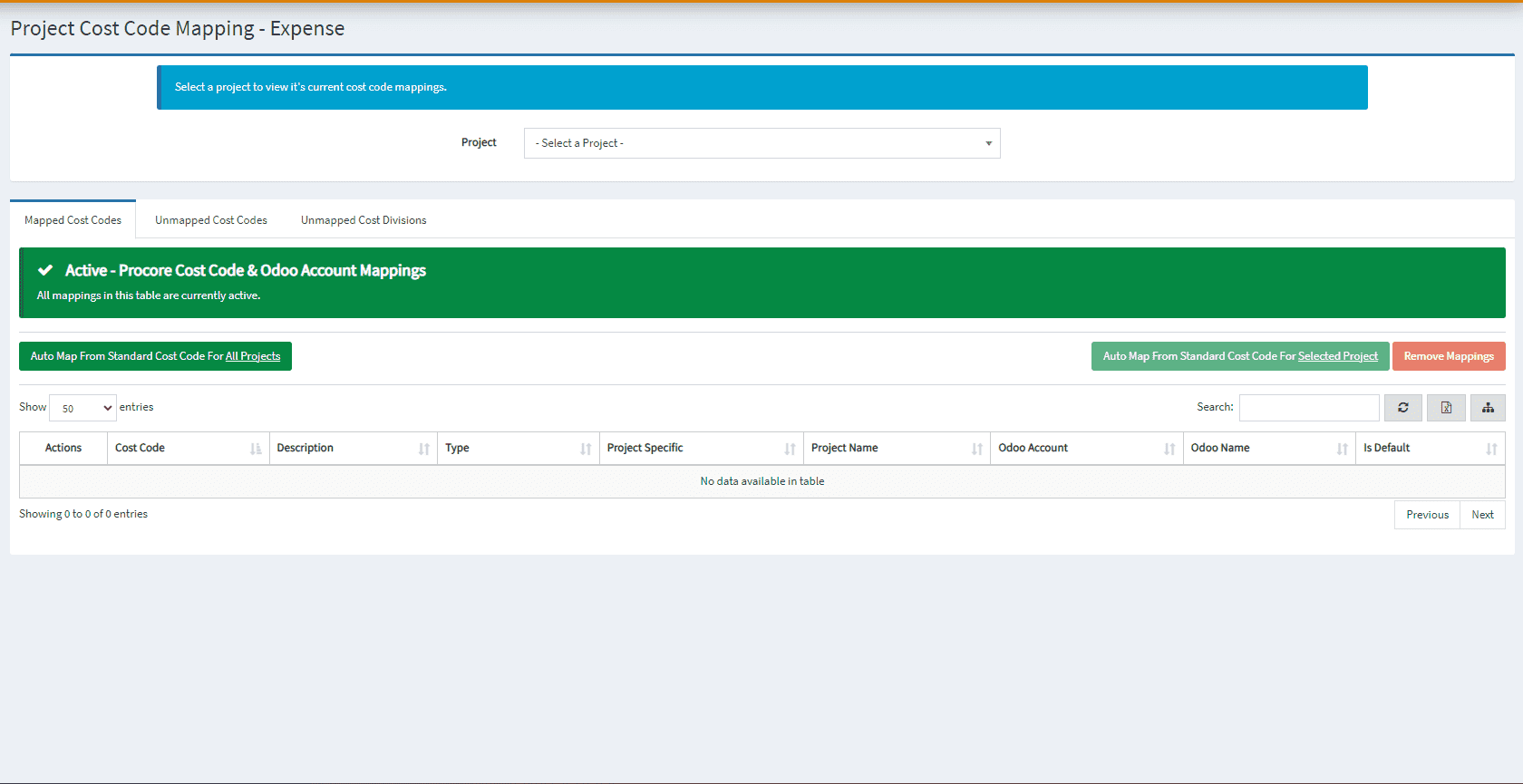Sort by Project Specific column arrow icon
The height and width of the screenshot is (784, 1523).
tap(790, 449)
